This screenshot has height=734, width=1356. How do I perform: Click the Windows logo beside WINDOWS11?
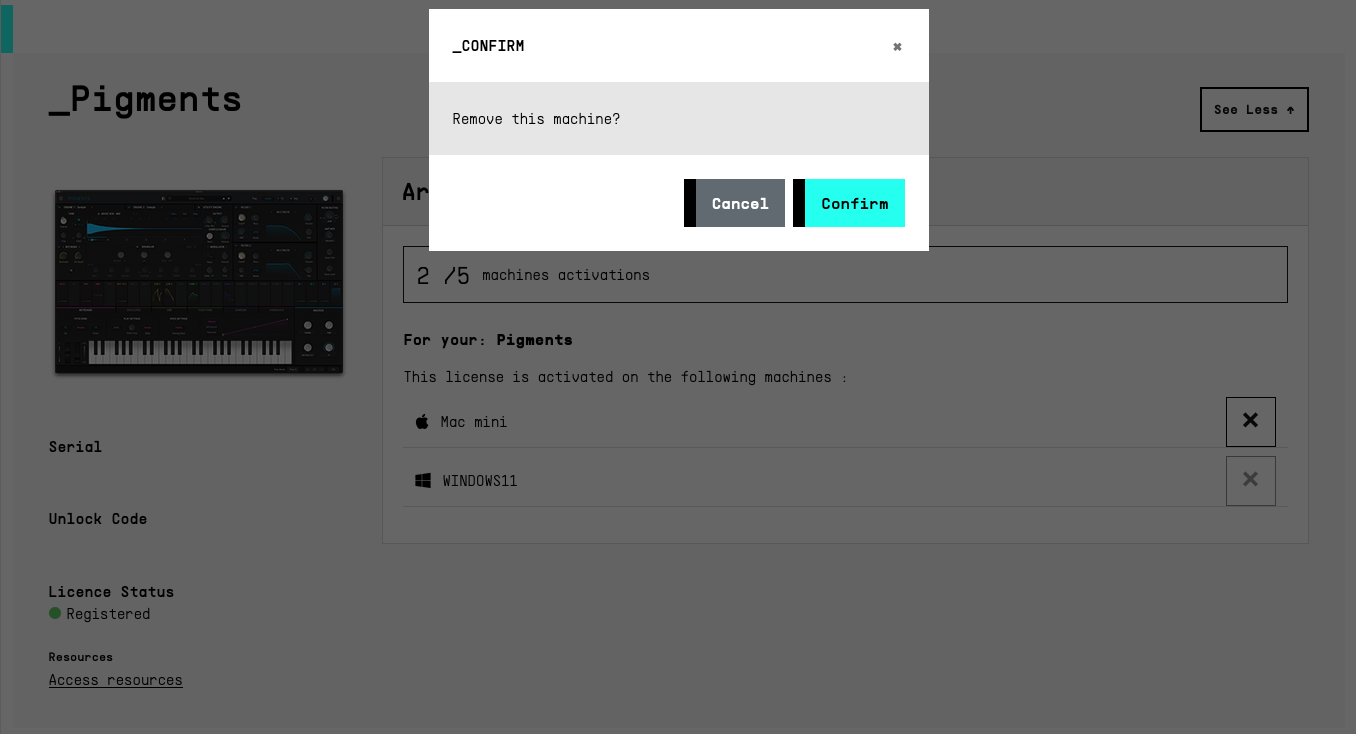[x=423, y=481]
